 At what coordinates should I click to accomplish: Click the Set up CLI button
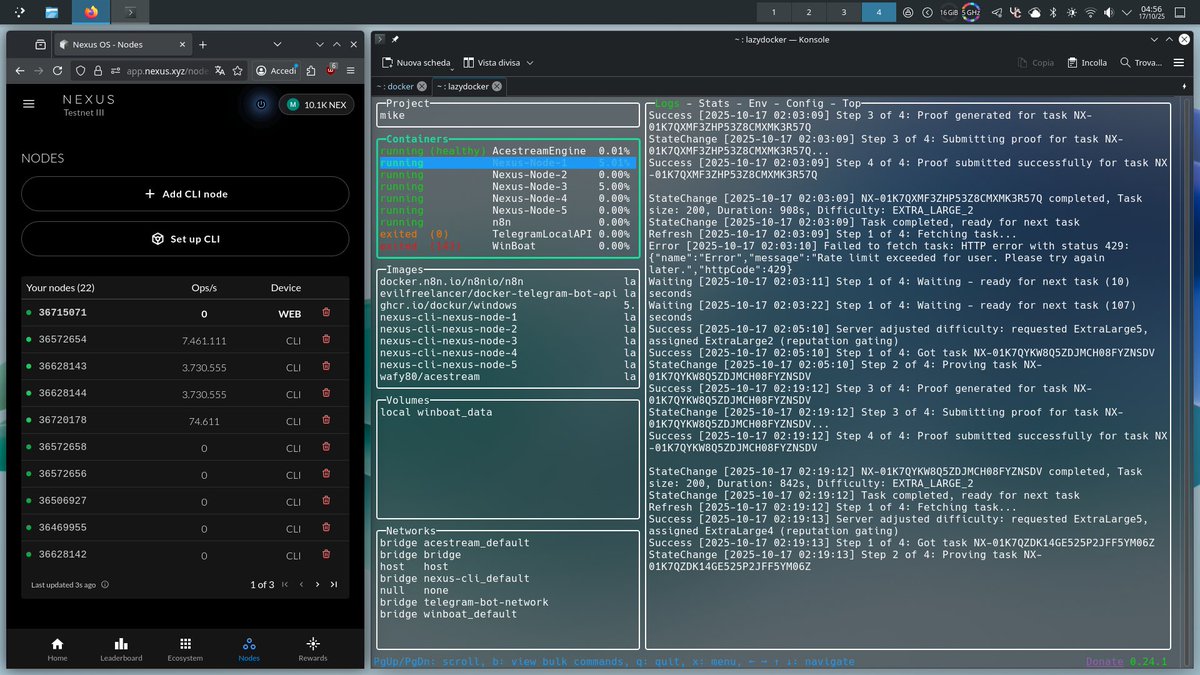pyautogui.click(x=185, y=239)
